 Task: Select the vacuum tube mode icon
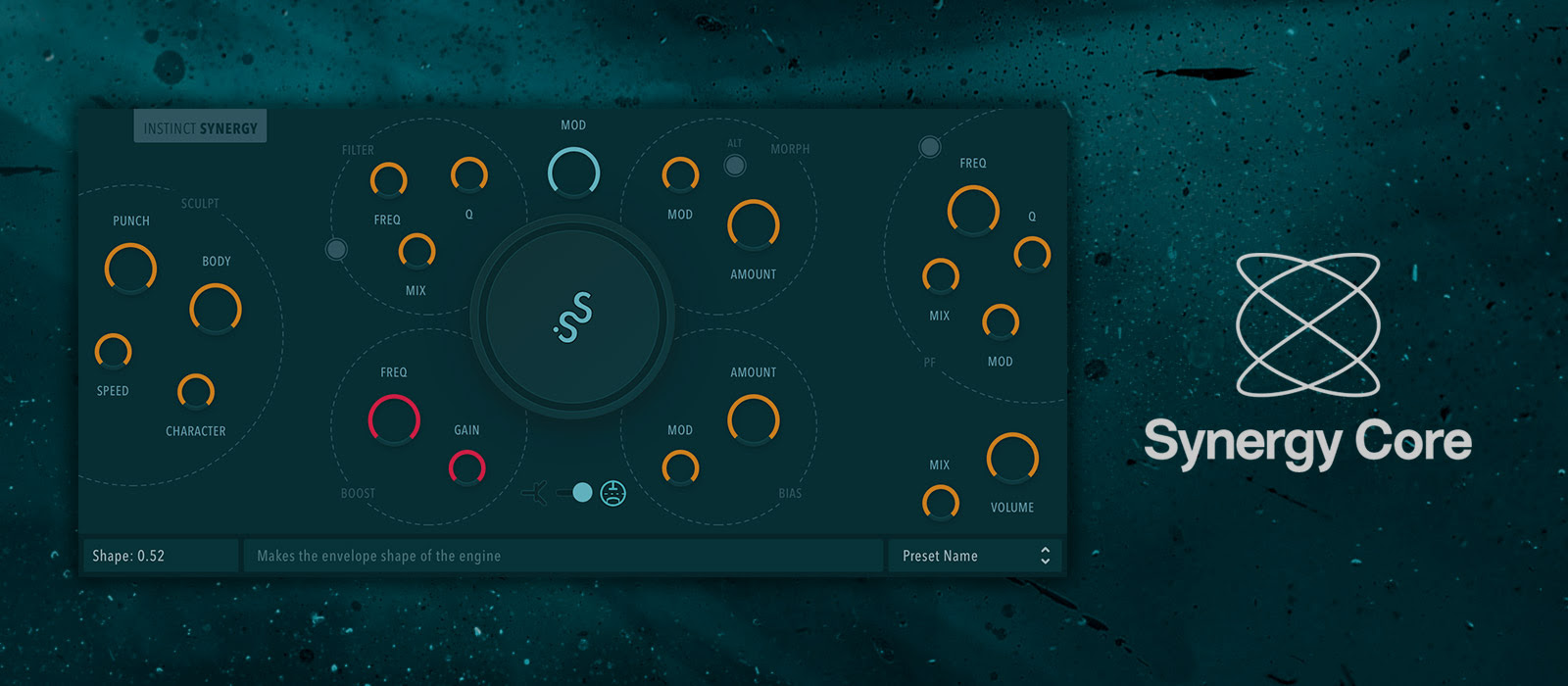point(613,493)
